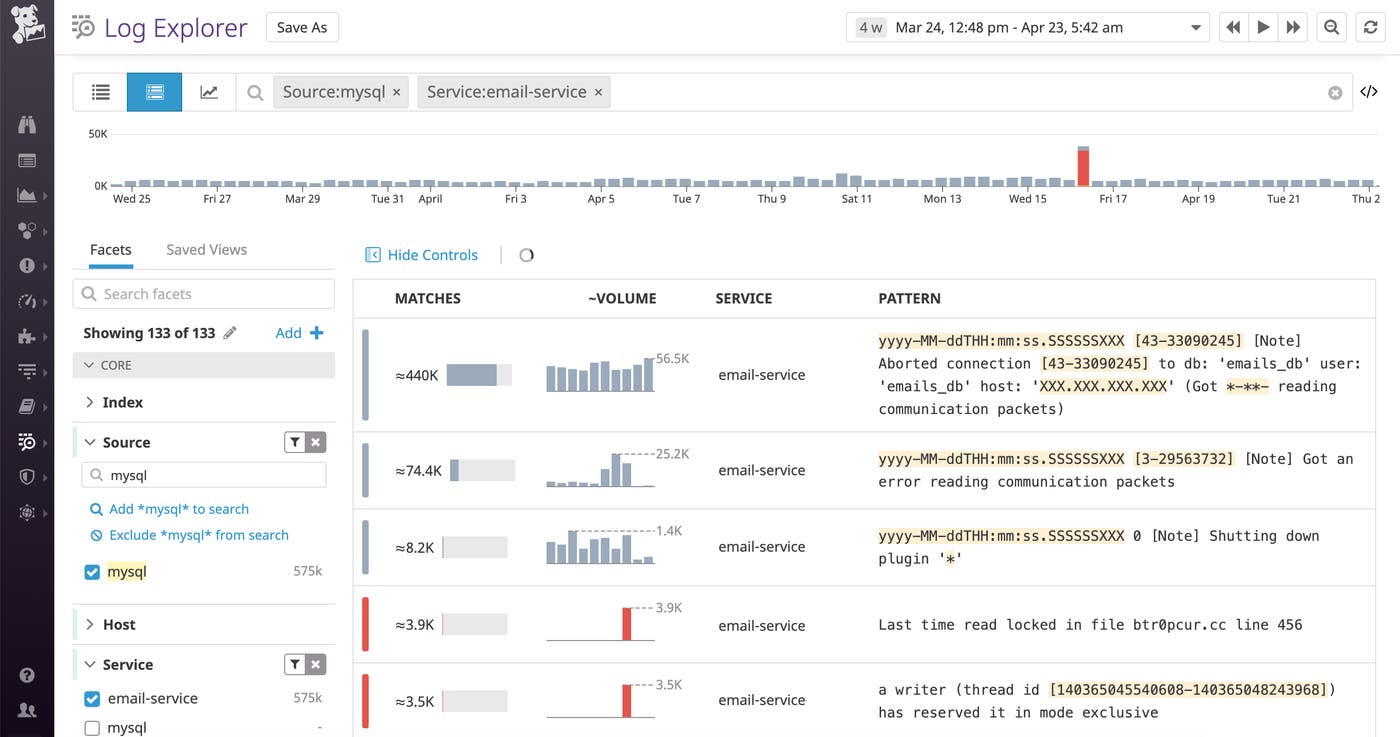Uncheck the email-service service facet
The image size is (1400, 737).
pos(92,698)
